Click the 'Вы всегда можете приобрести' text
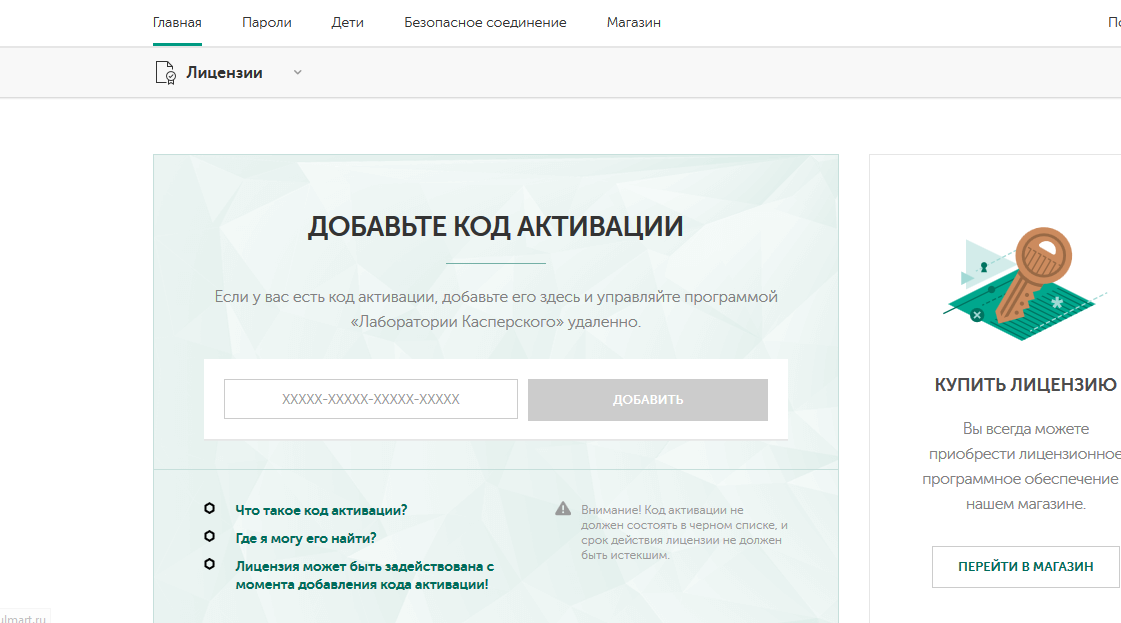 click(x=1024, y=466)
